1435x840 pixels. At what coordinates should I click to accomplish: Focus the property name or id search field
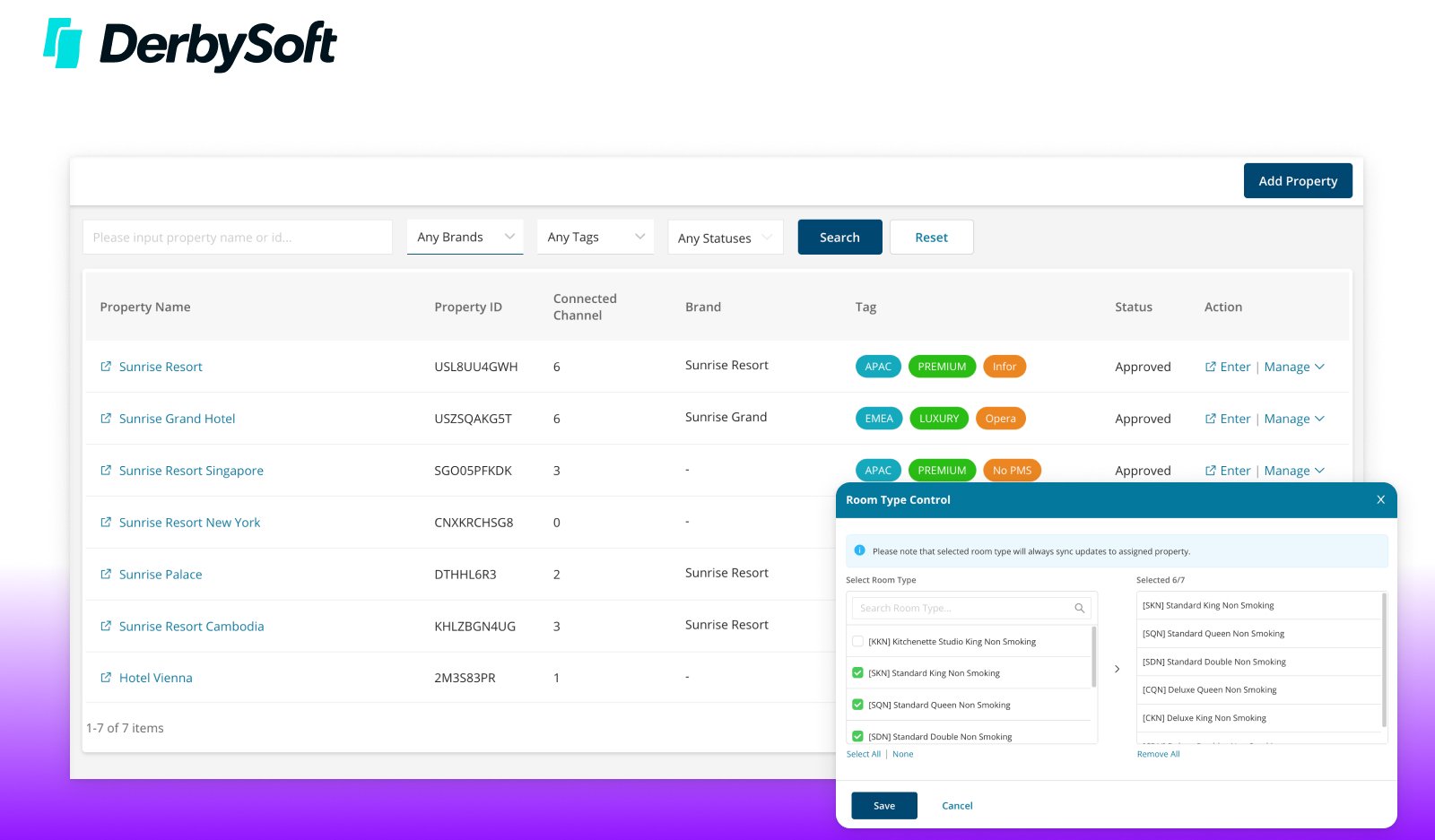coord(238,238)
